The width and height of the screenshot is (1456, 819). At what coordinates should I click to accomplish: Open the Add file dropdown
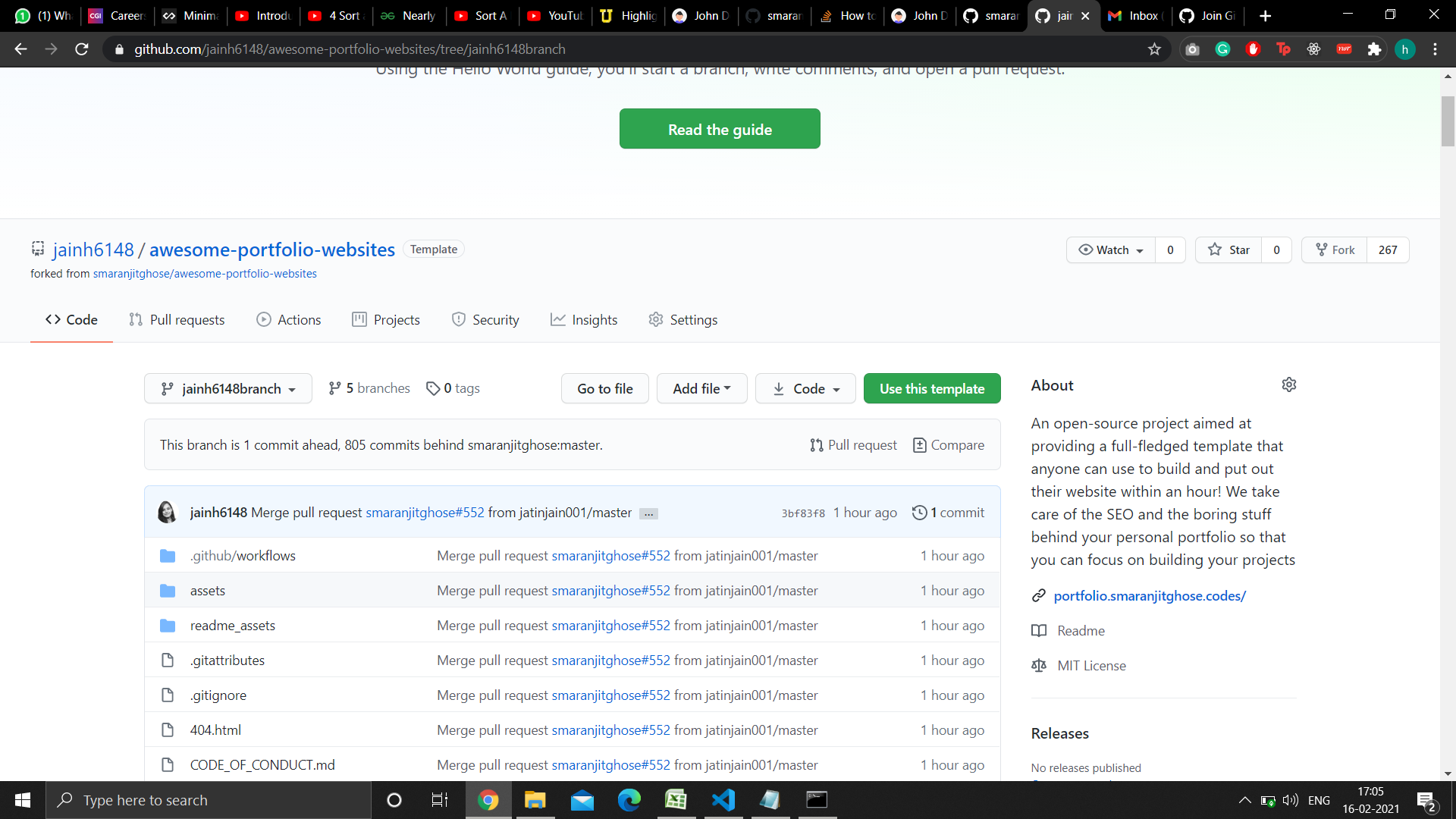click(x=701, y=388)
